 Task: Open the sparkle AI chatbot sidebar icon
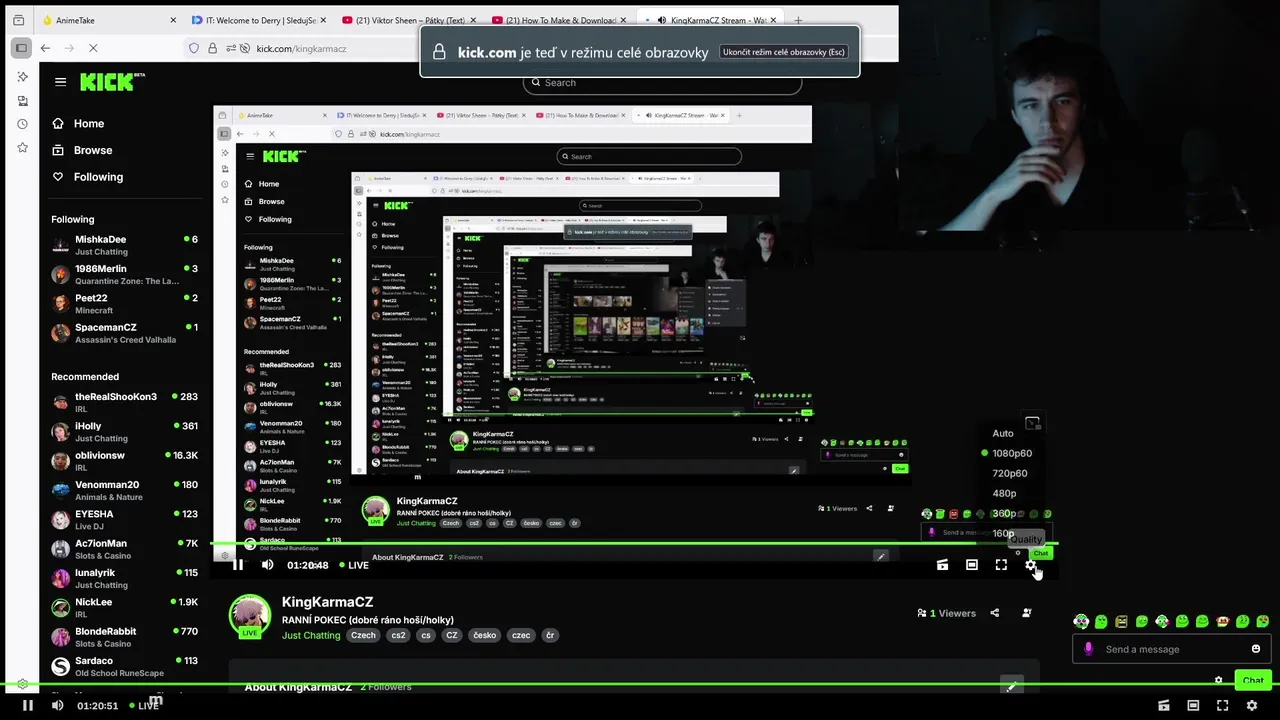tap(22, 77)
